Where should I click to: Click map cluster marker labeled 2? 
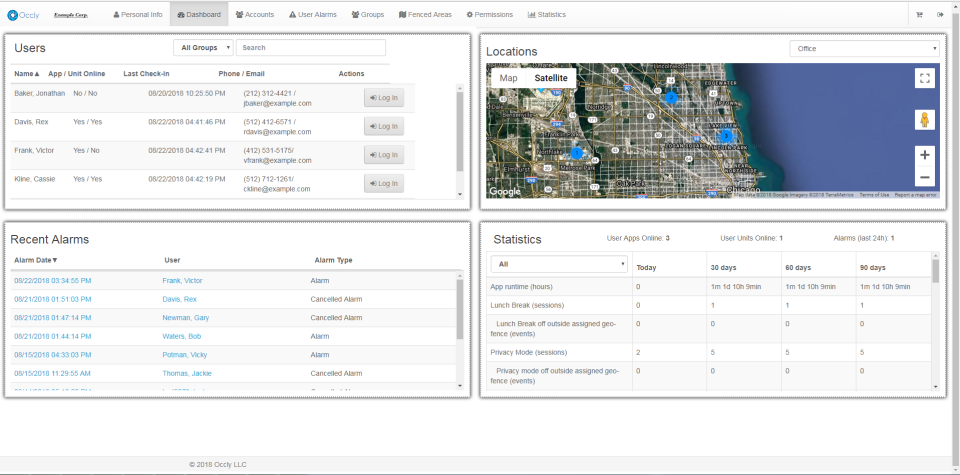coord(671,97)
